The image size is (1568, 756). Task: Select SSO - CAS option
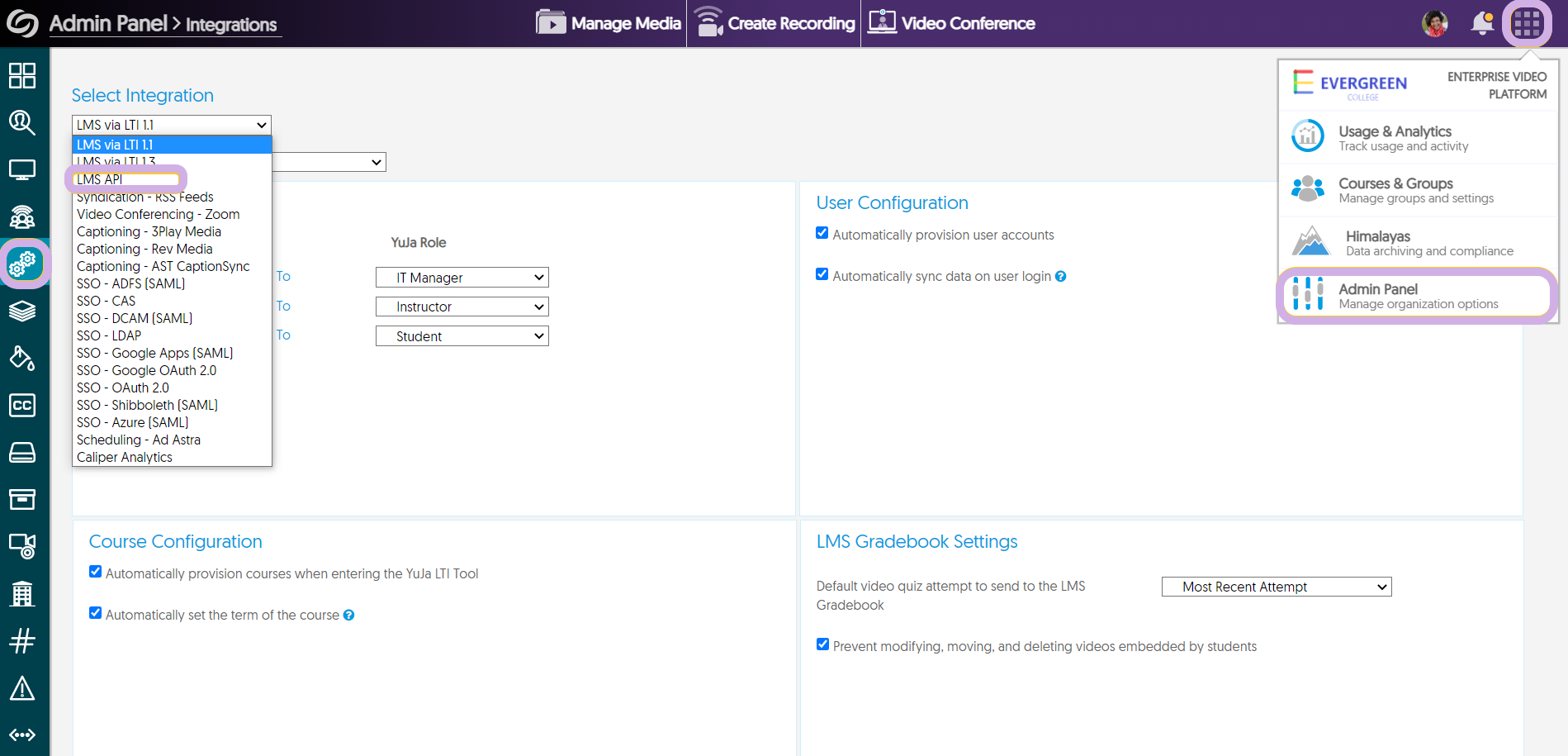pos(172,301)
